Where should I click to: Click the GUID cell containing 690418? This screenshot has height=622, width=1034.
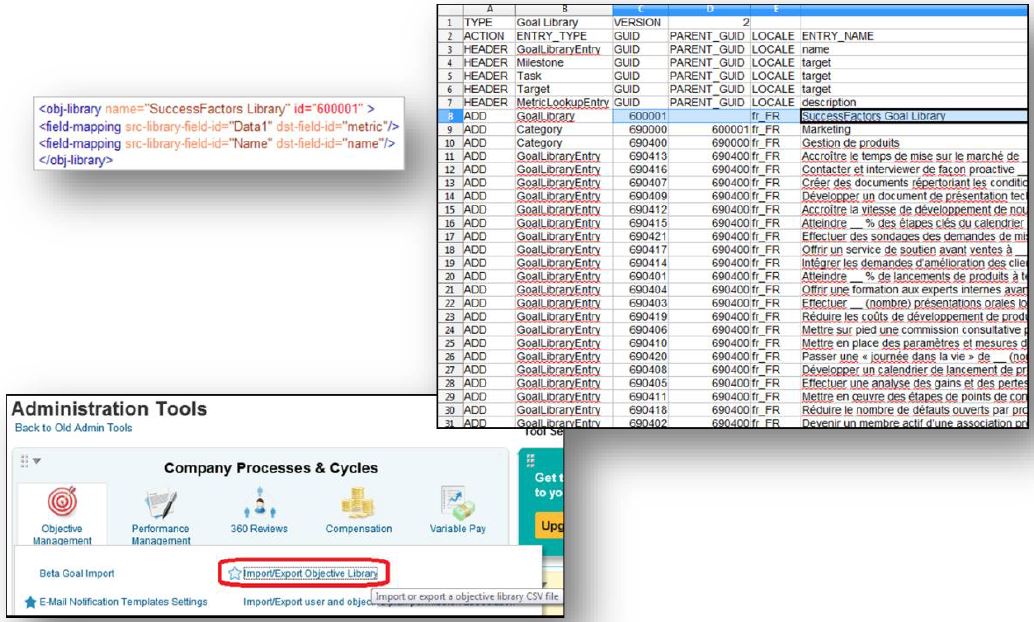640,410
